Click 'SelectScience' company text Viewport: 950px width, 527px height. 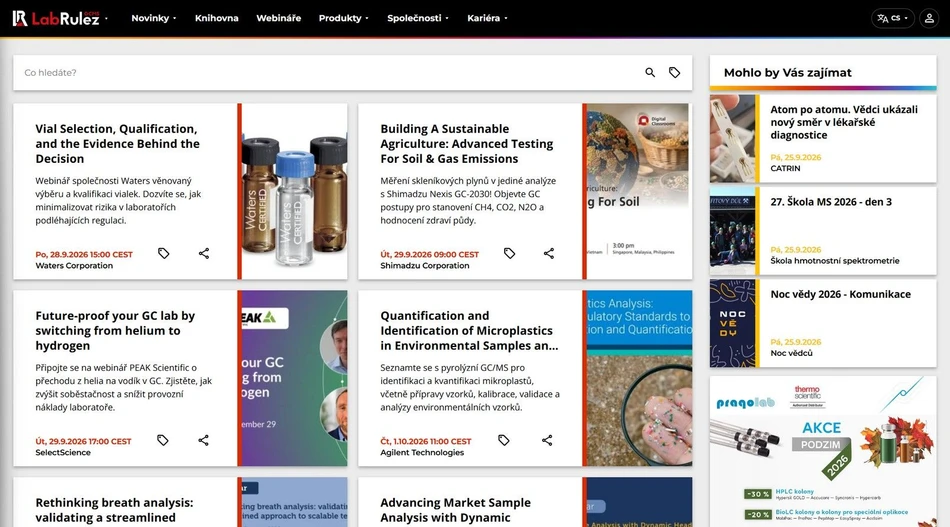(63, 452)
